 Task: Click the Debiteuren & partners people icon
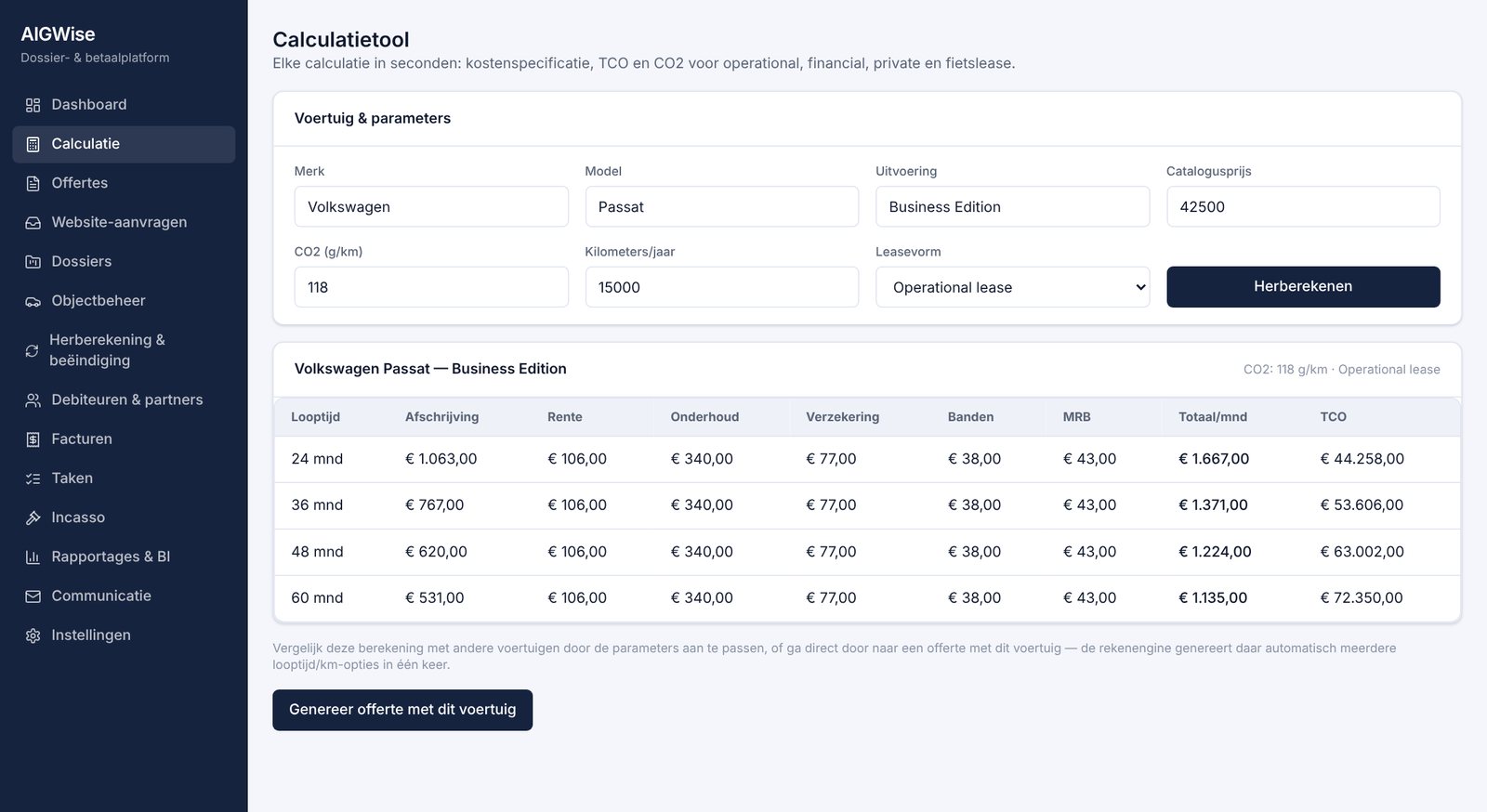pos(33,400)
